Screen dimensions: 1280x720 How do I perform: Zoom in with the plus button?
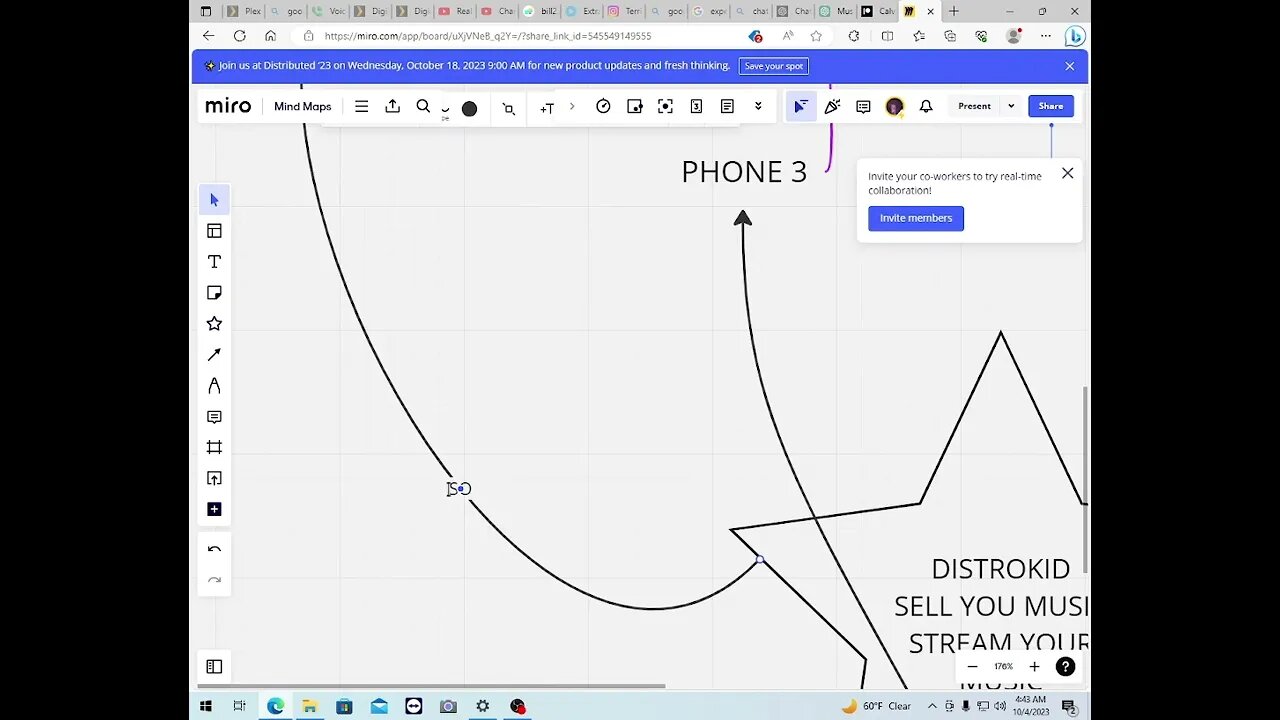pos(1034,667)
